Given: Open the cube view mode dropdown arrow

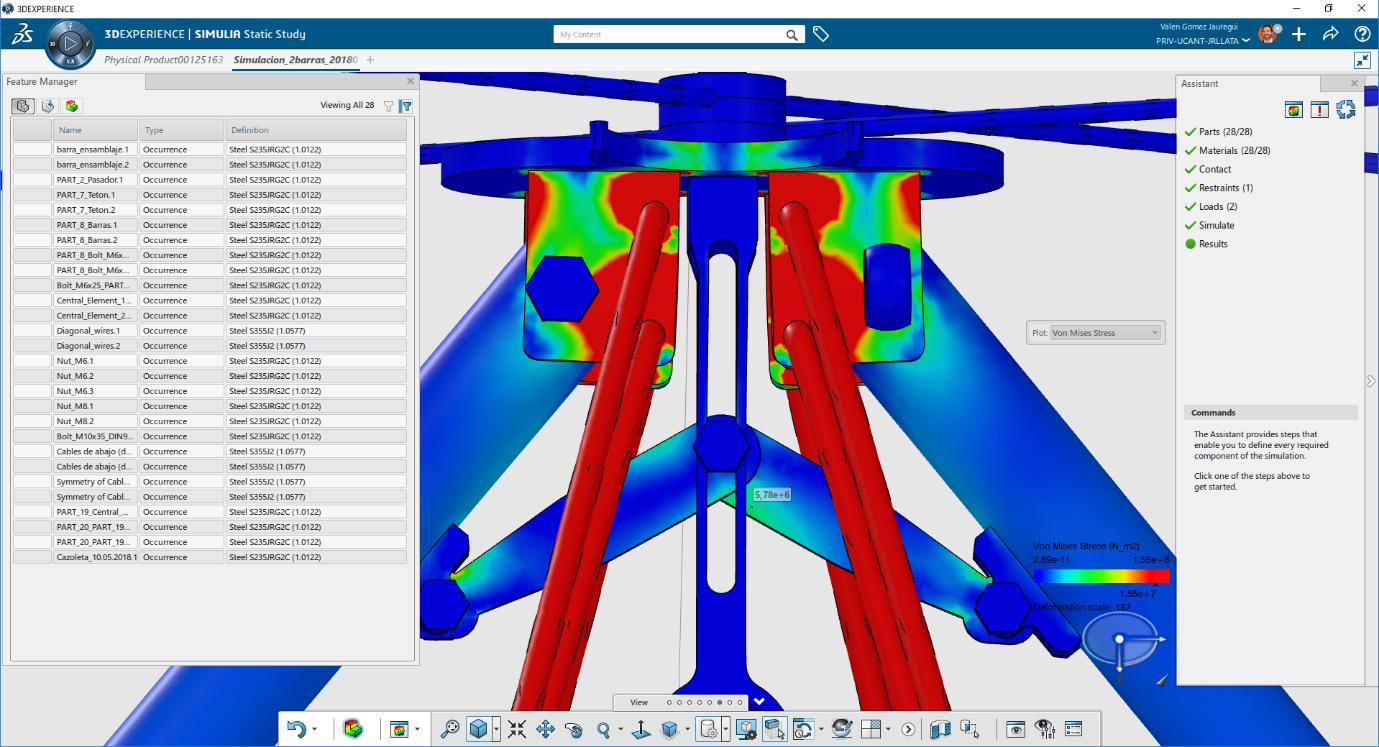Looking at the screenshot, I should [x=497, y=730].
